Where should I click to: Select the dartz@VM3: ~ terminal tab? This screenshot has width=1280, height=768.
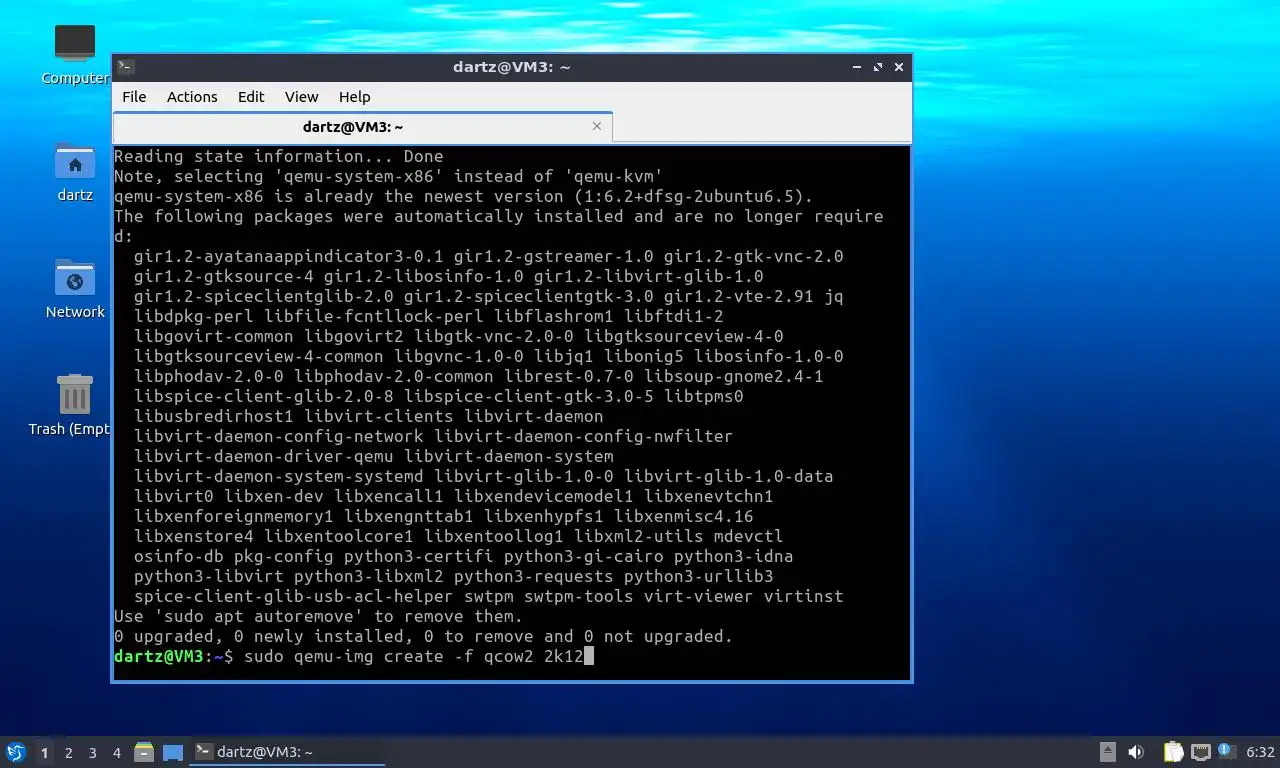coord(362,127)
